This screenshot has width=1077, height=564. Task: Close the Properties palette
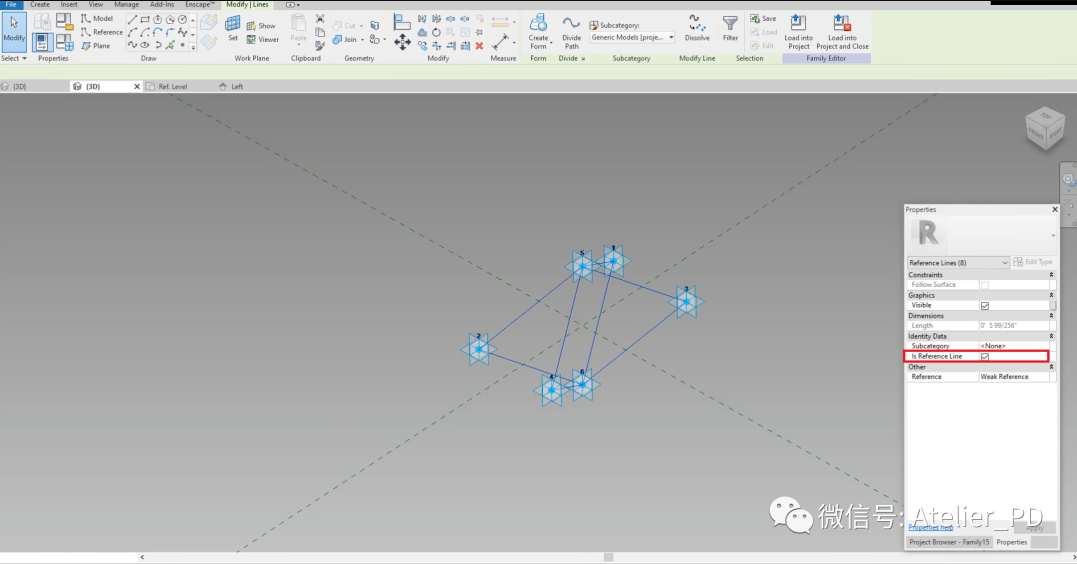(1055, 210)
